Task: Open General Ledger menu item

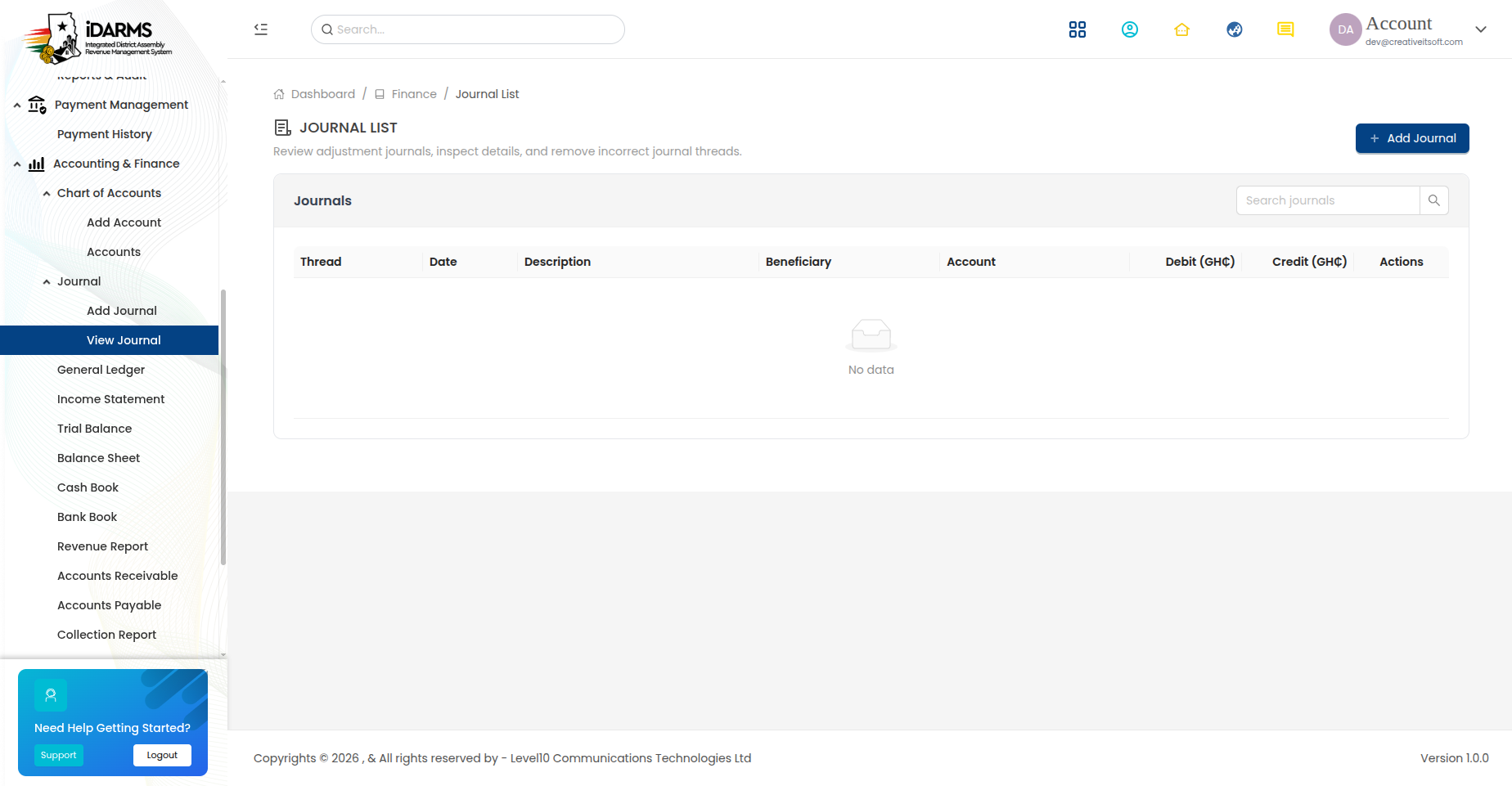Action: point(101,370)
